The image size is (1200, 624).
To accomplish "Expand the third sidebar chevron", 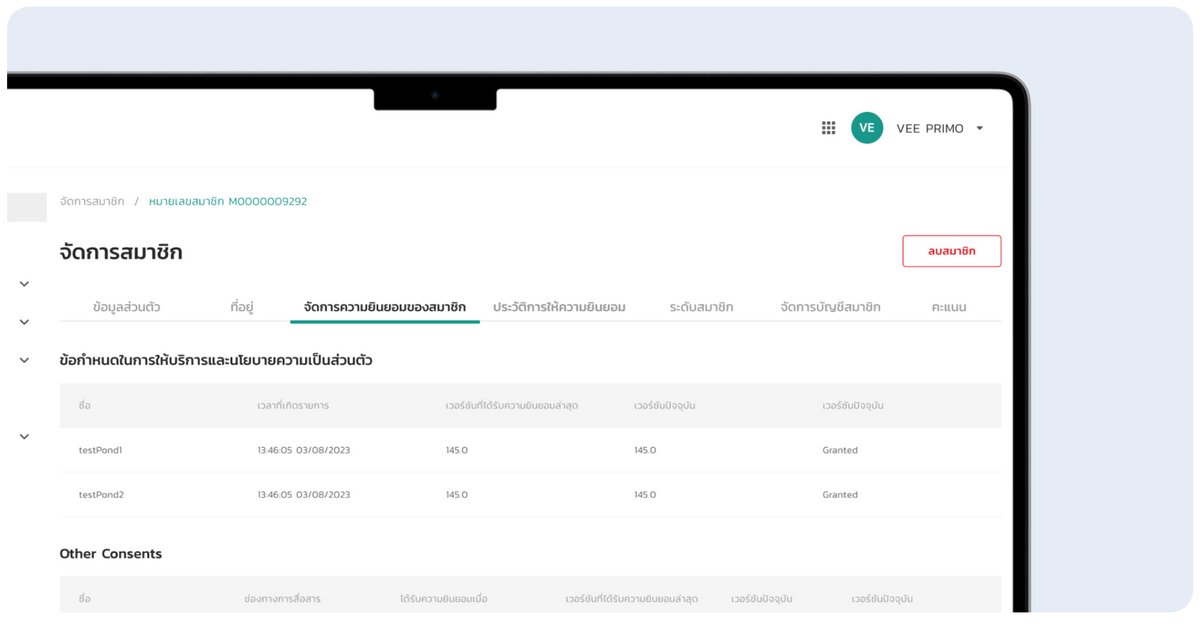I will pos(24,360).
